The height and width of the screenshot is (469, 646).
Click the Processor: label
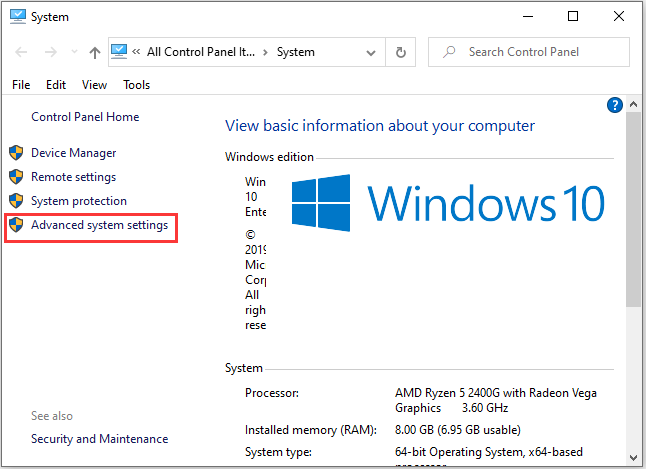click(x=272, y=393)
